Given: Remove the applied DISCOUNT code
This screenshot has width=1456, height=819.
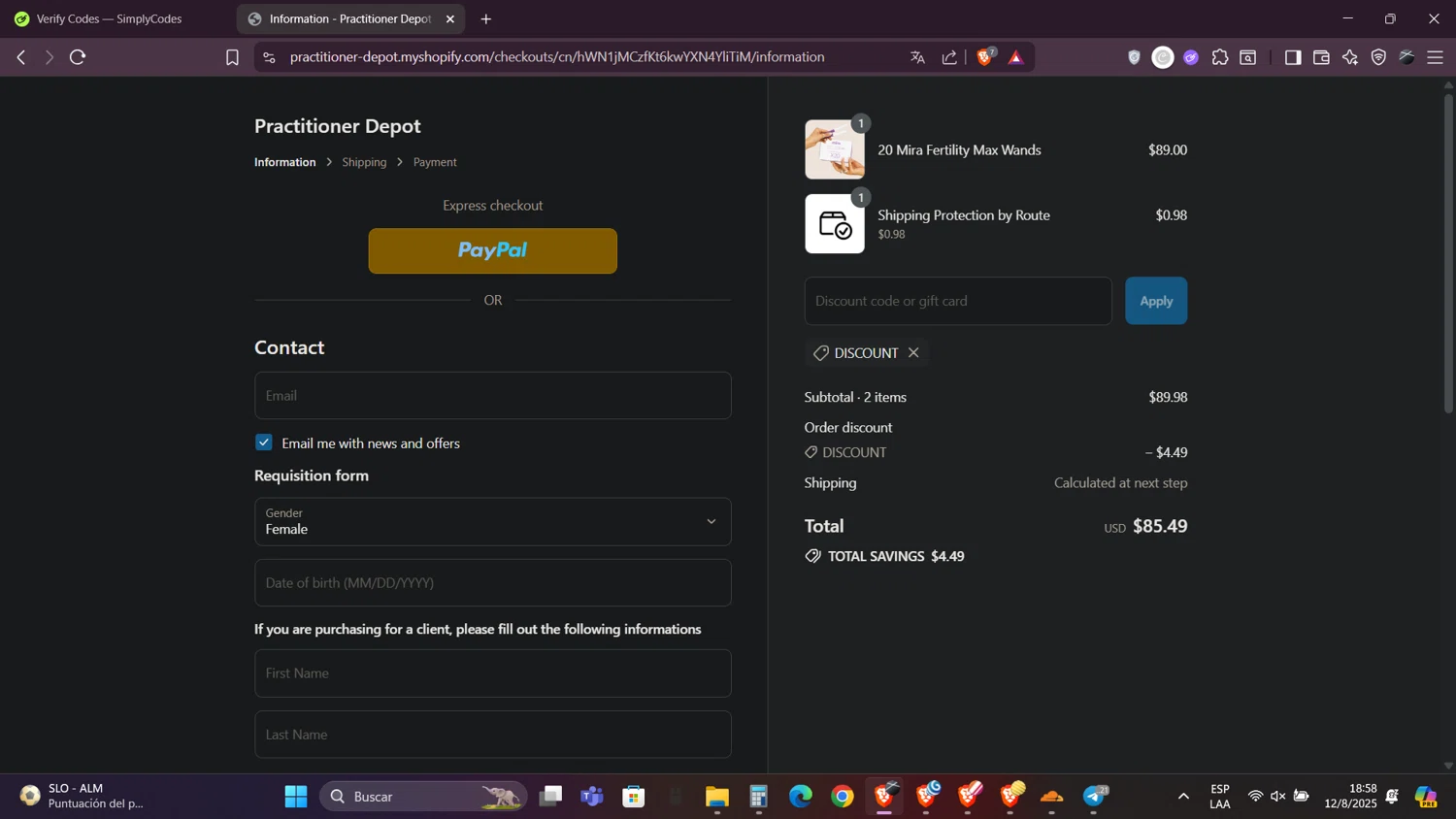Looking at the screenshot, I should [x=913, y=352].
